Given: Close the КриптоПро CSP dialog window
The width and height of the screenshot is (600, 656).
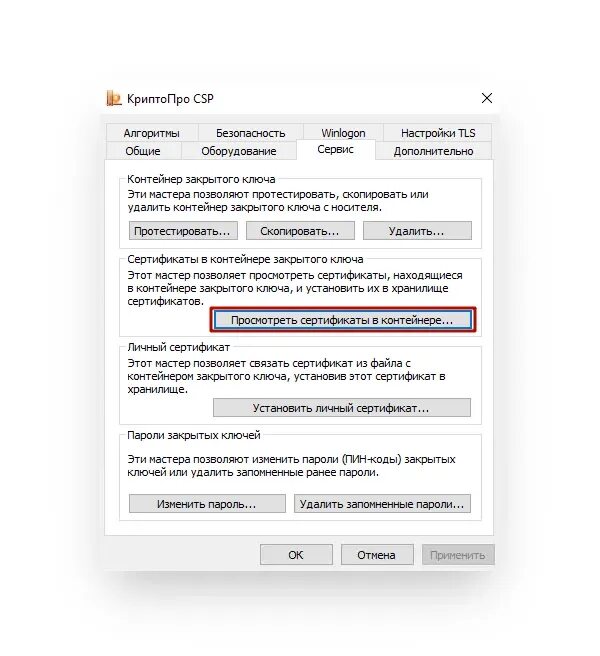Looking at the screenshot, I should click(x=487, y=98).
